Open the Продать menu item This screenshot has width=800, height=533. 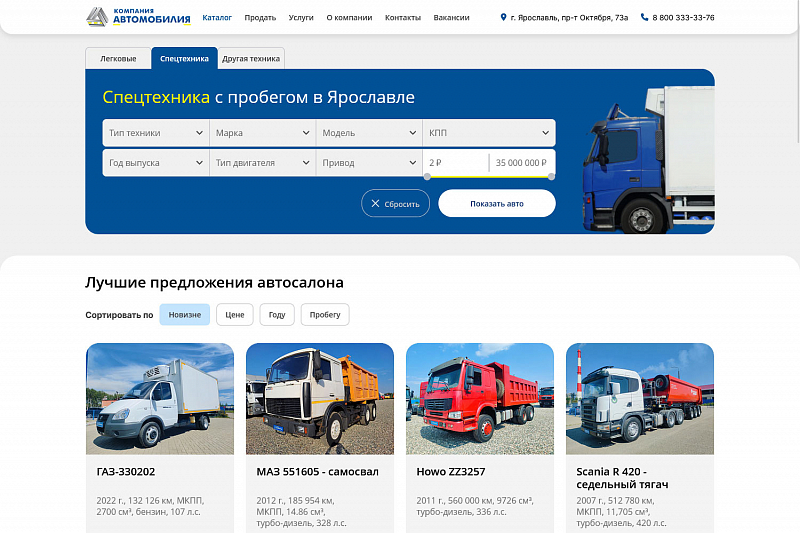[260, 17]
